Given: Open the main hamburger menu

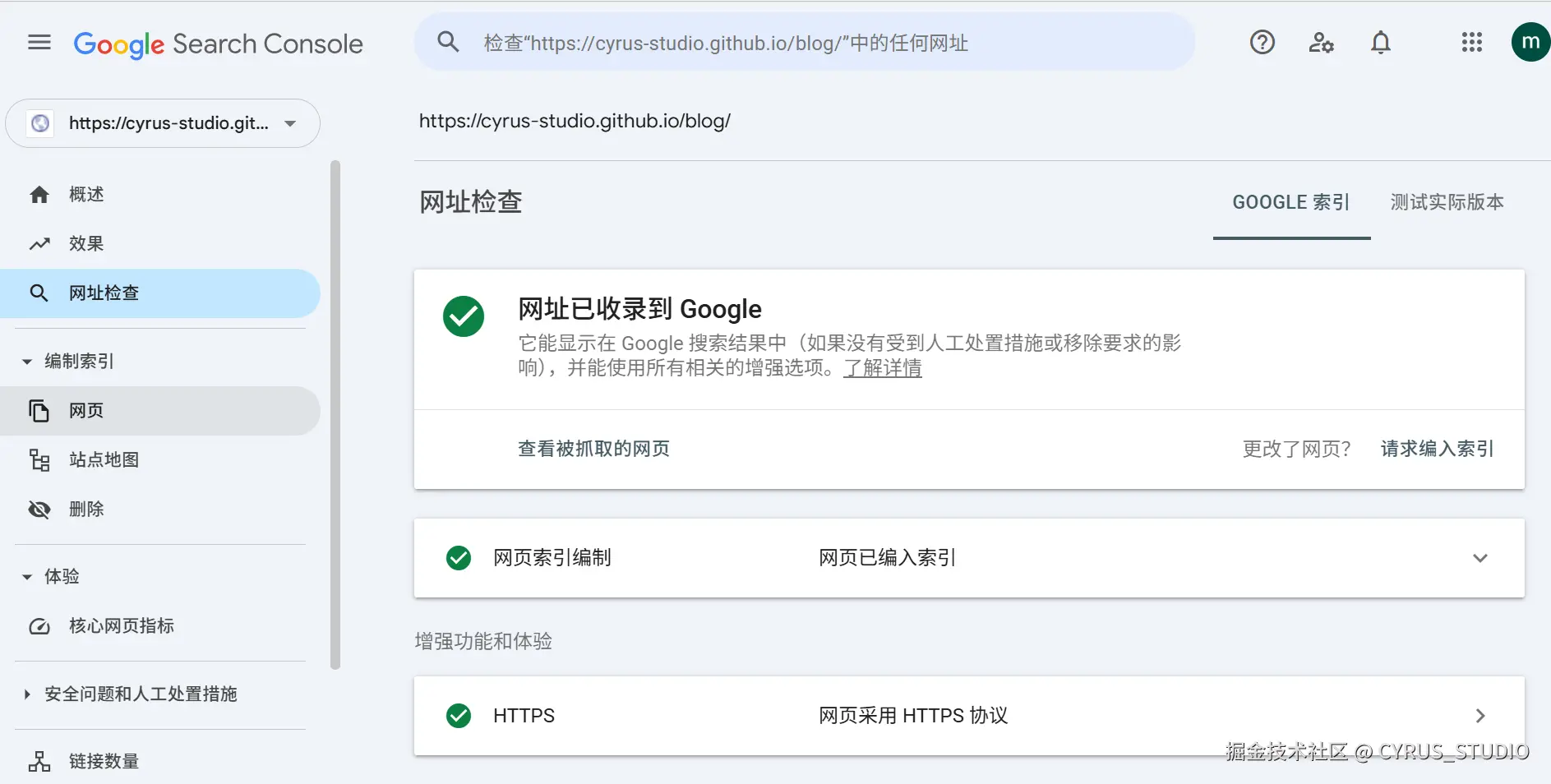Looking at the screenshot, I should pyautogui.click(x=39, y=43).
